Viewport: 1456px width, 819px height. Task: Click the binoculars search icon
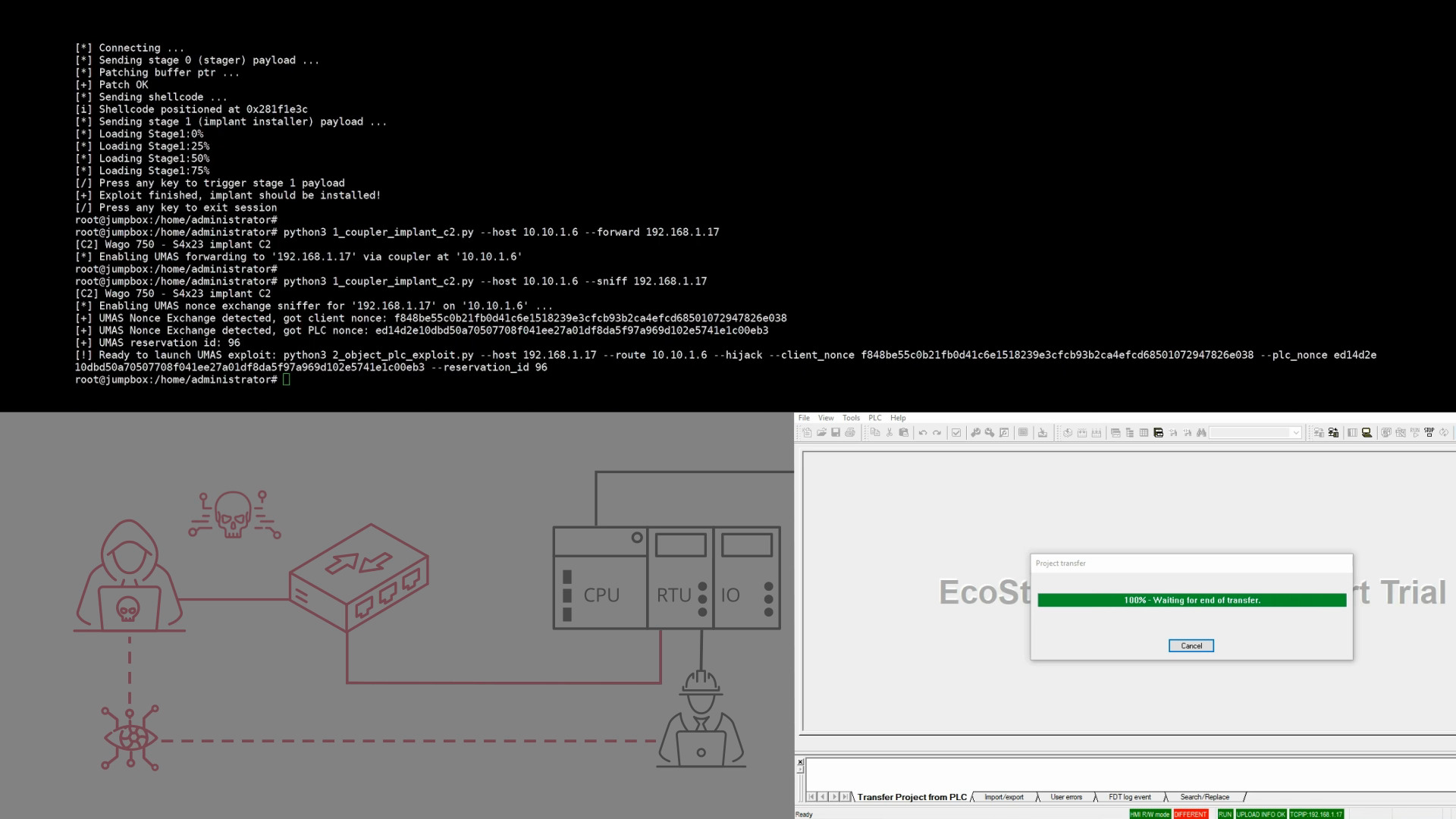[x=1201, y=433]
